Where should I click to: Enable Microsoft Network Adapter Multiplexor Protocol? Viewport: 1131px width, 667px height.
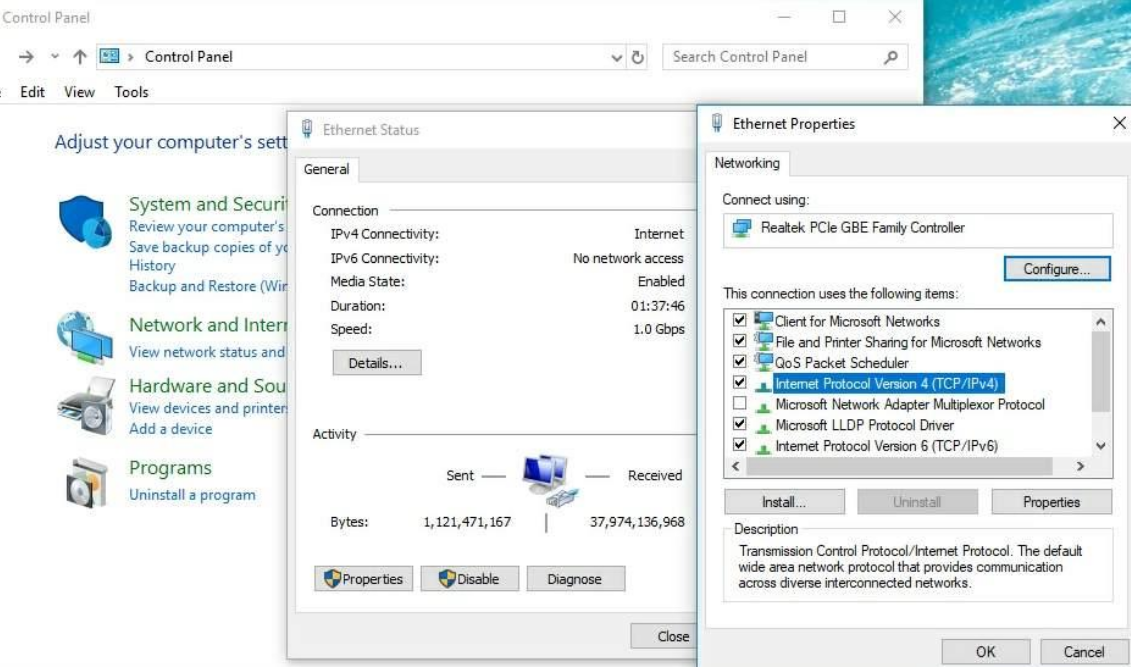(739, 403)
